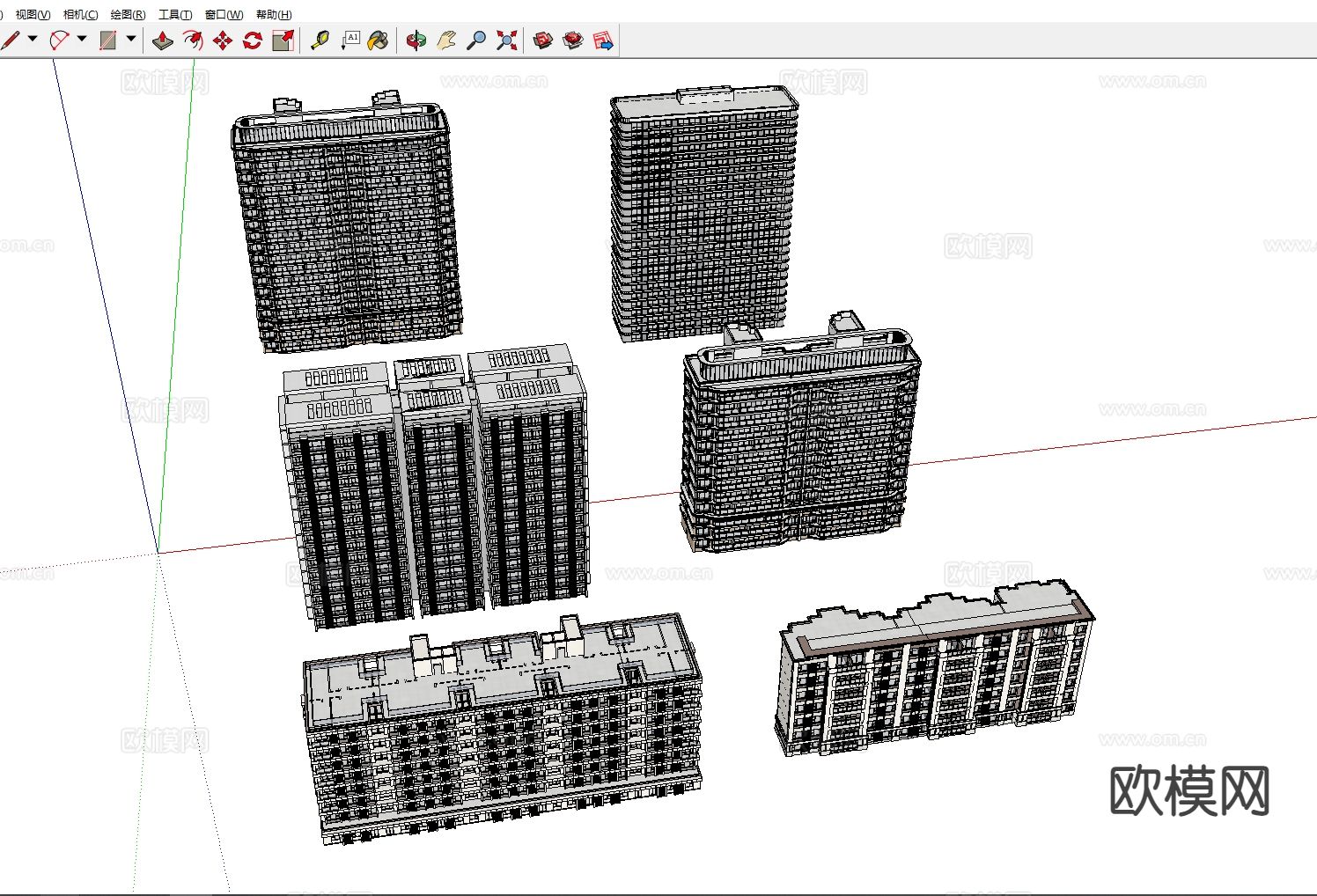
Task: Open the 视图(V) menu
Action: coord(33,14)
